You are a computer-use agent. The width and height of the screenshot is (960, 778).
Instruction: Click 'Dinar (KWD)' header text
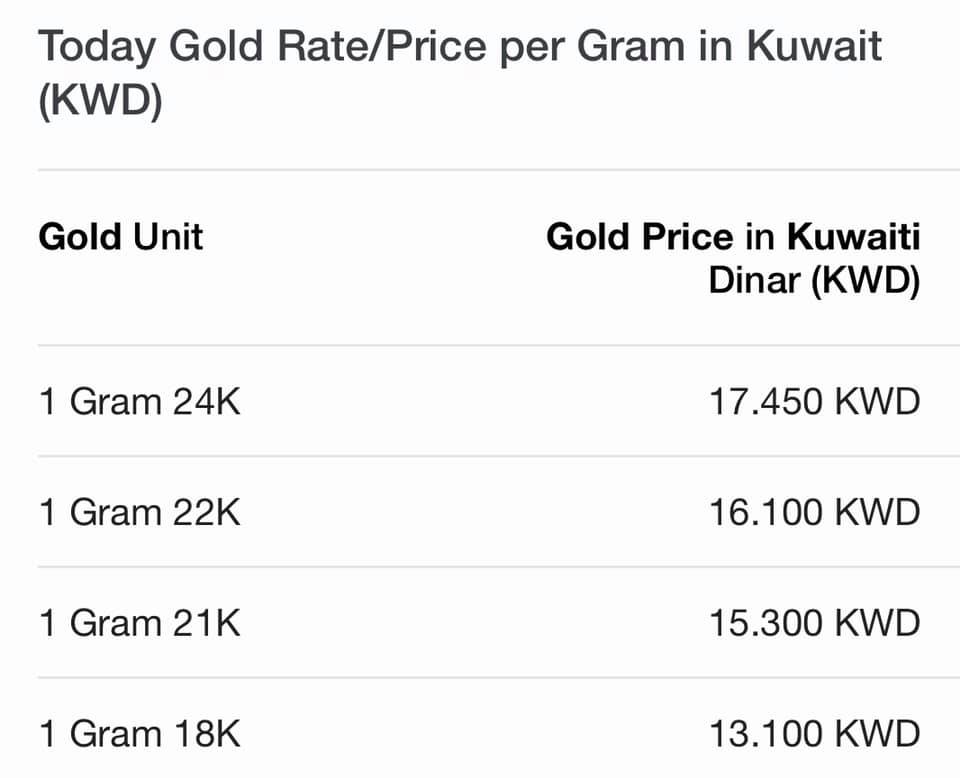pyautogui.click(x=814, y=281)
